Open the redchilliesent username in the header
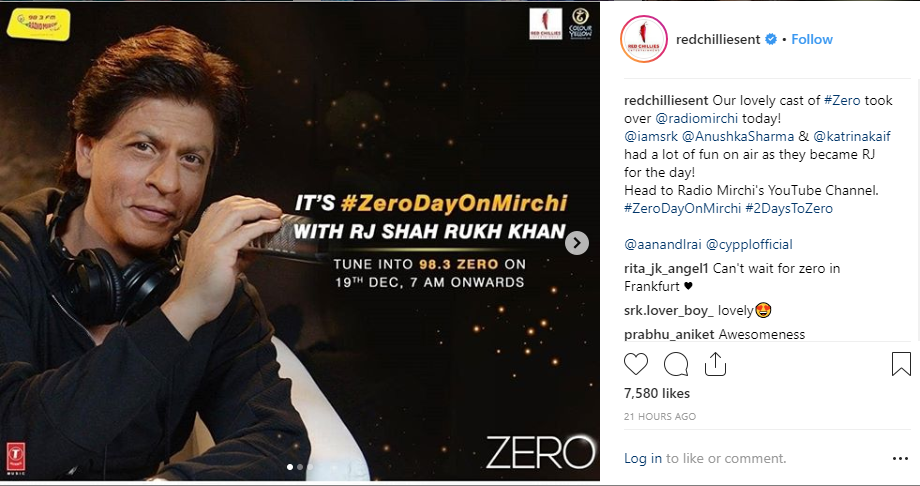The image size is (920, 486). (x=718, y=39)
